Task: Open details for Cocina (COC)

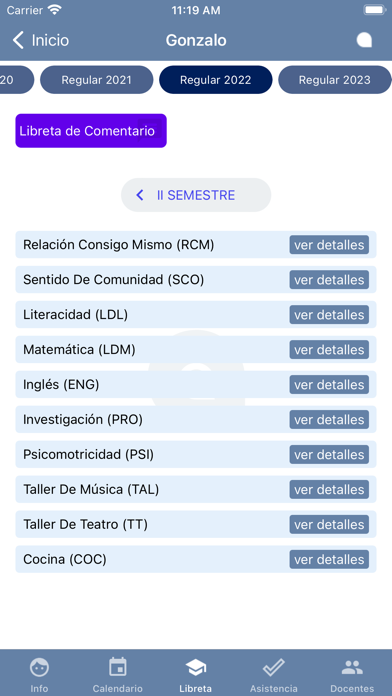Action: click(329, 559)
